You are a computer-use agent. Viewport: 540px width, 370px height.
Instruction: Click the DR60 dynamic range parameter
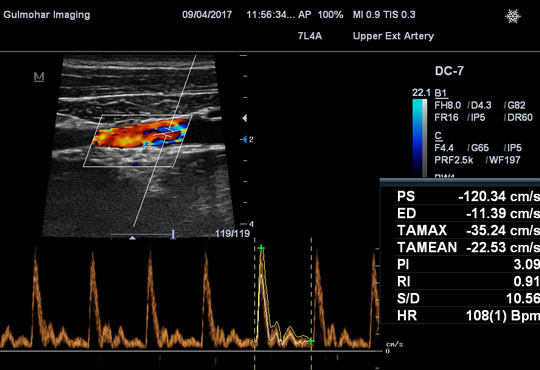[x=520, y=117]
